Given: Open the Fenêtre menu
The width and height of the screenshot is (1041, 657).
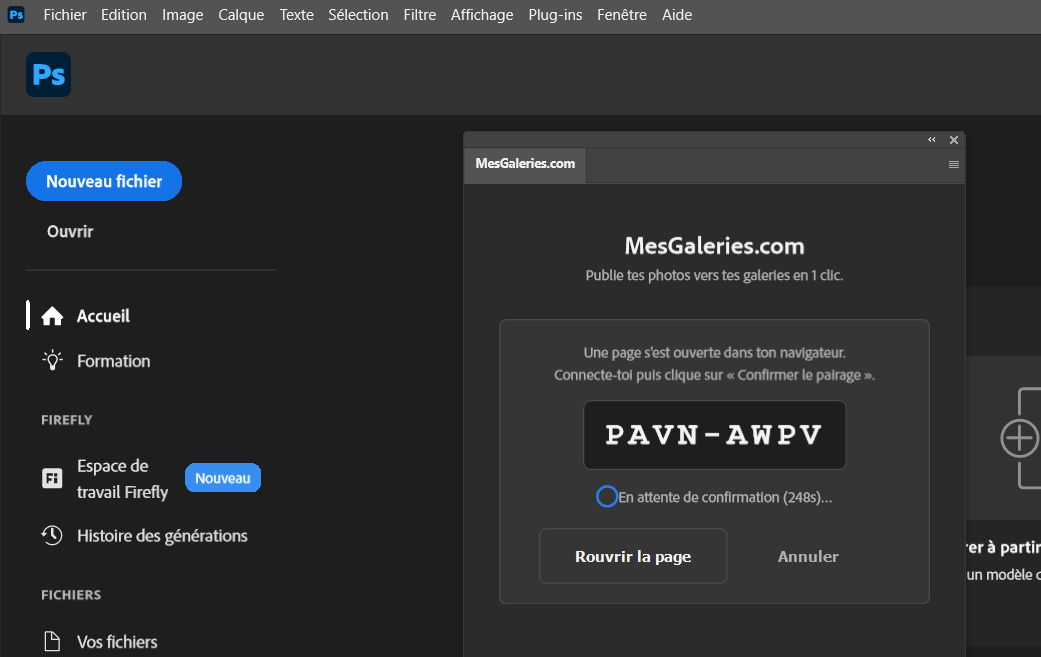Looking at the screenshot, I should click(621, 15).
